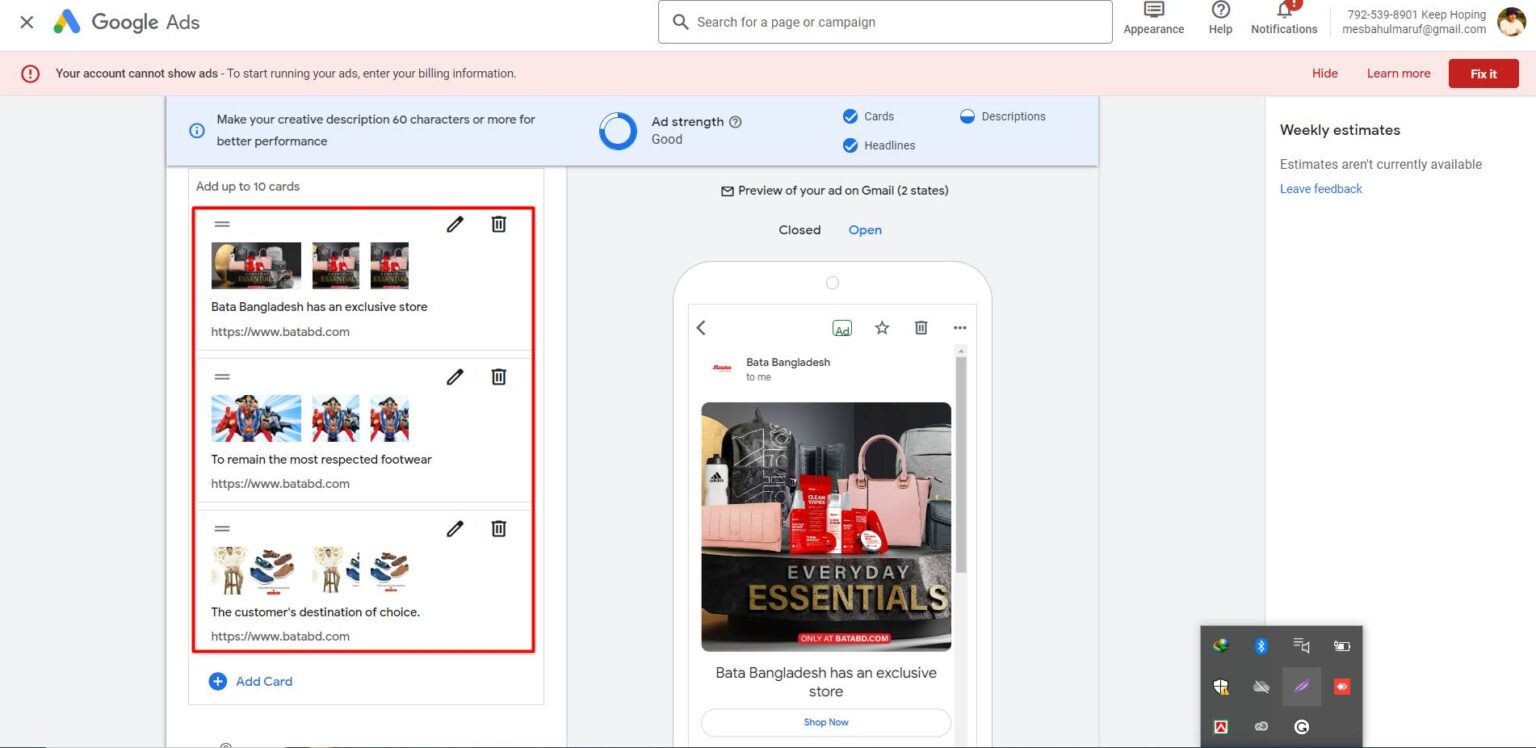Star the previewed Gmail ad
This screenshot has width=1536, height=748.
(x=882, y=328)
